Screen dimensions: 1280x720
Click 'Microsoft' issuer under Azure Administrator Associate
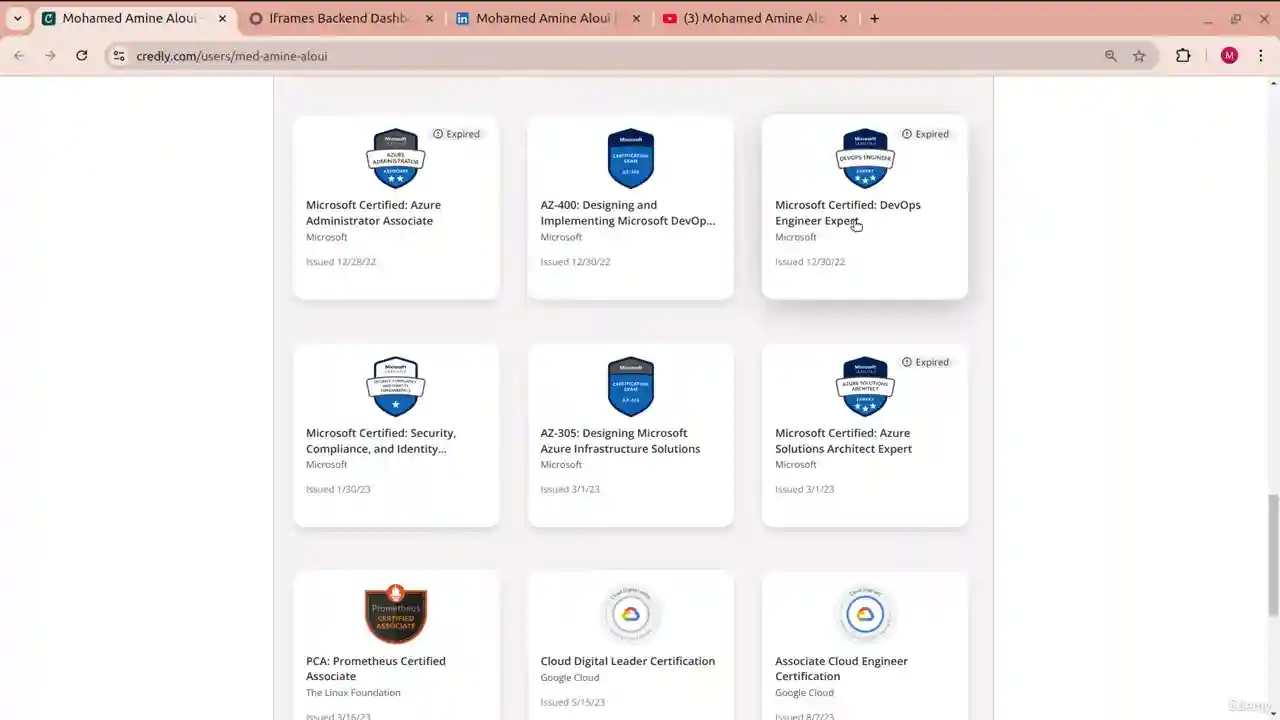point(327,238)
